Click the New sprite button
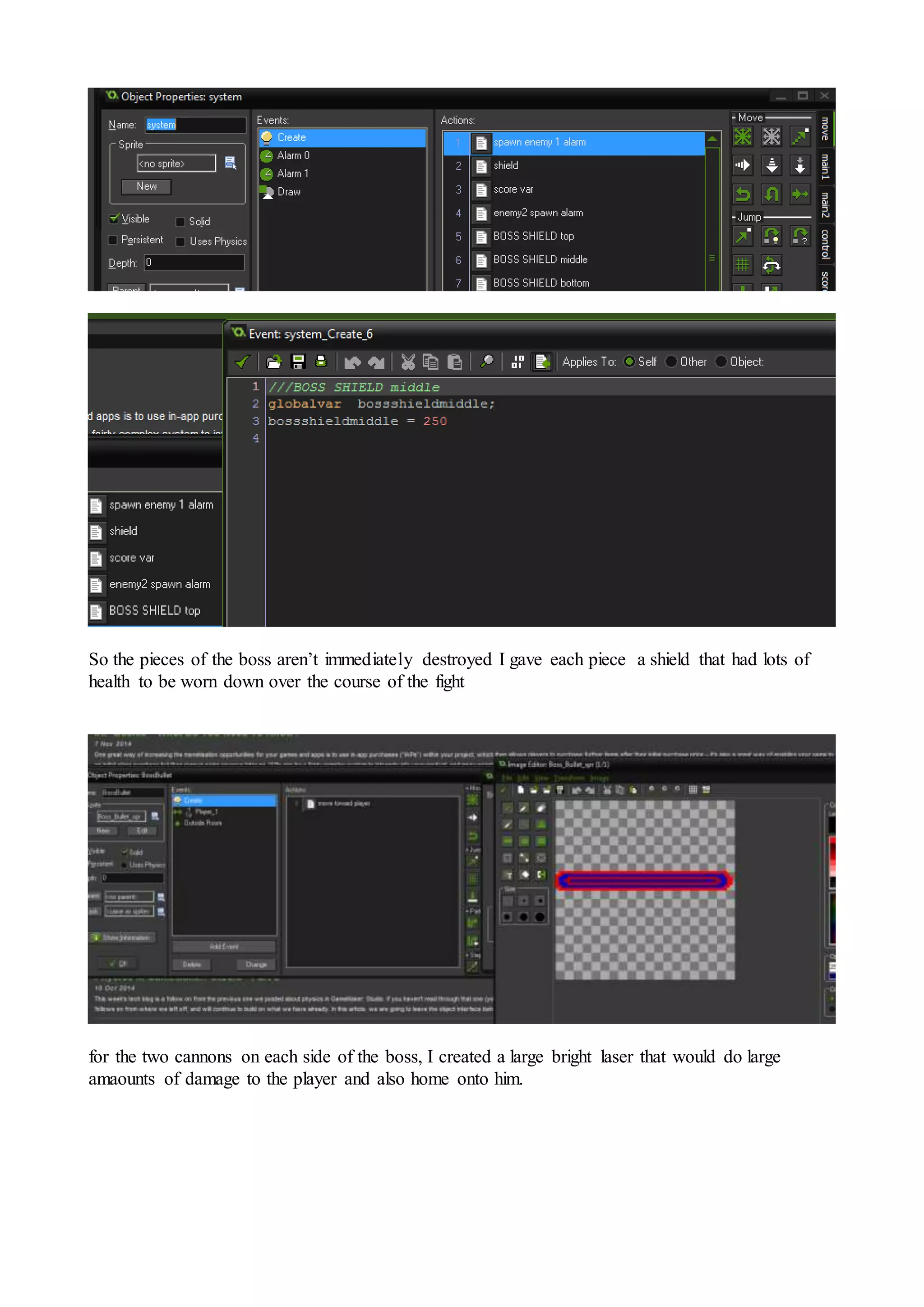The image size is (924, 1307). click(x=146, y=187)
